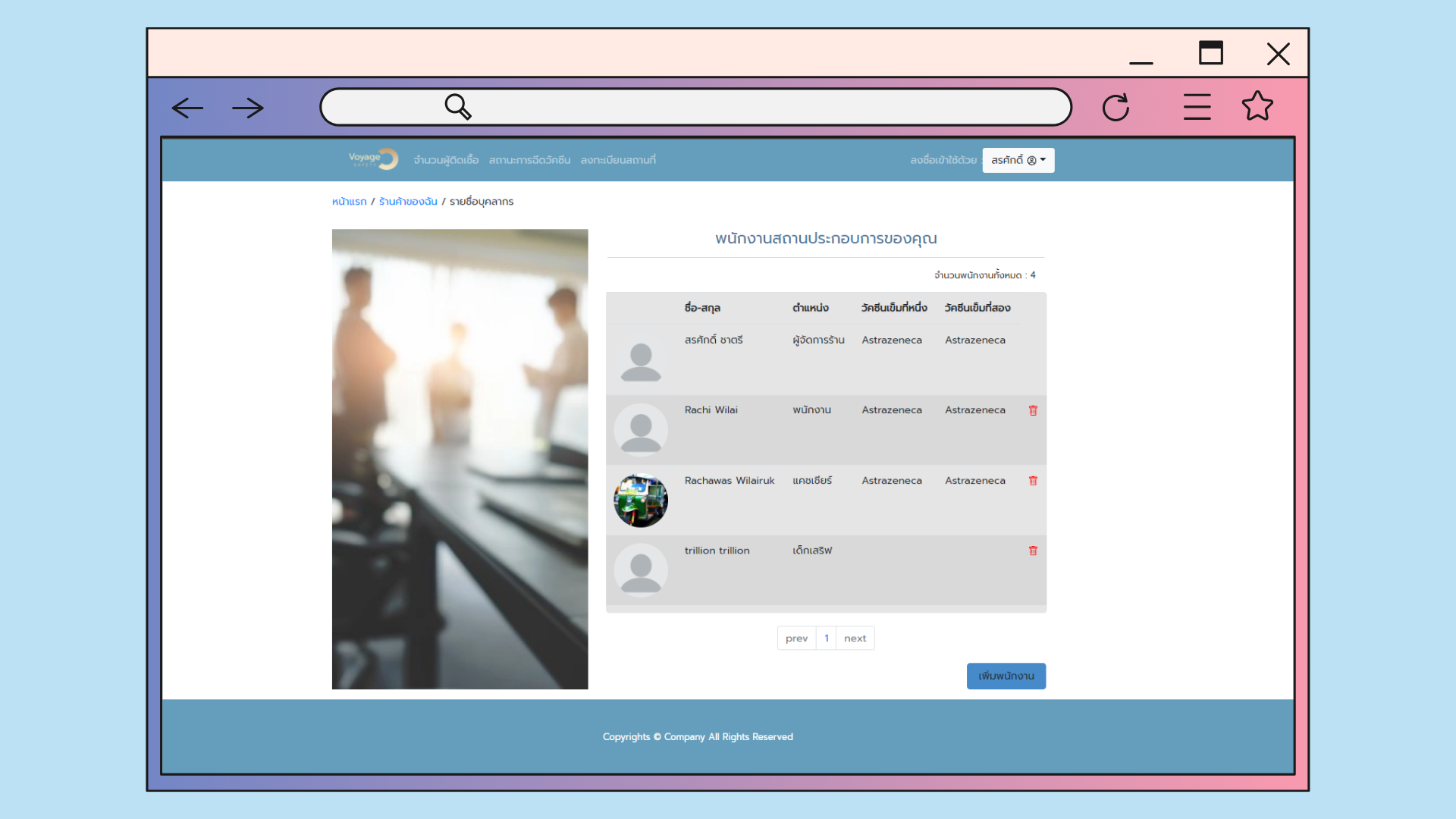Click the name Rachawas Wilairuk
The width and height of the screenshot is (1456, 819).
[730, 481]
